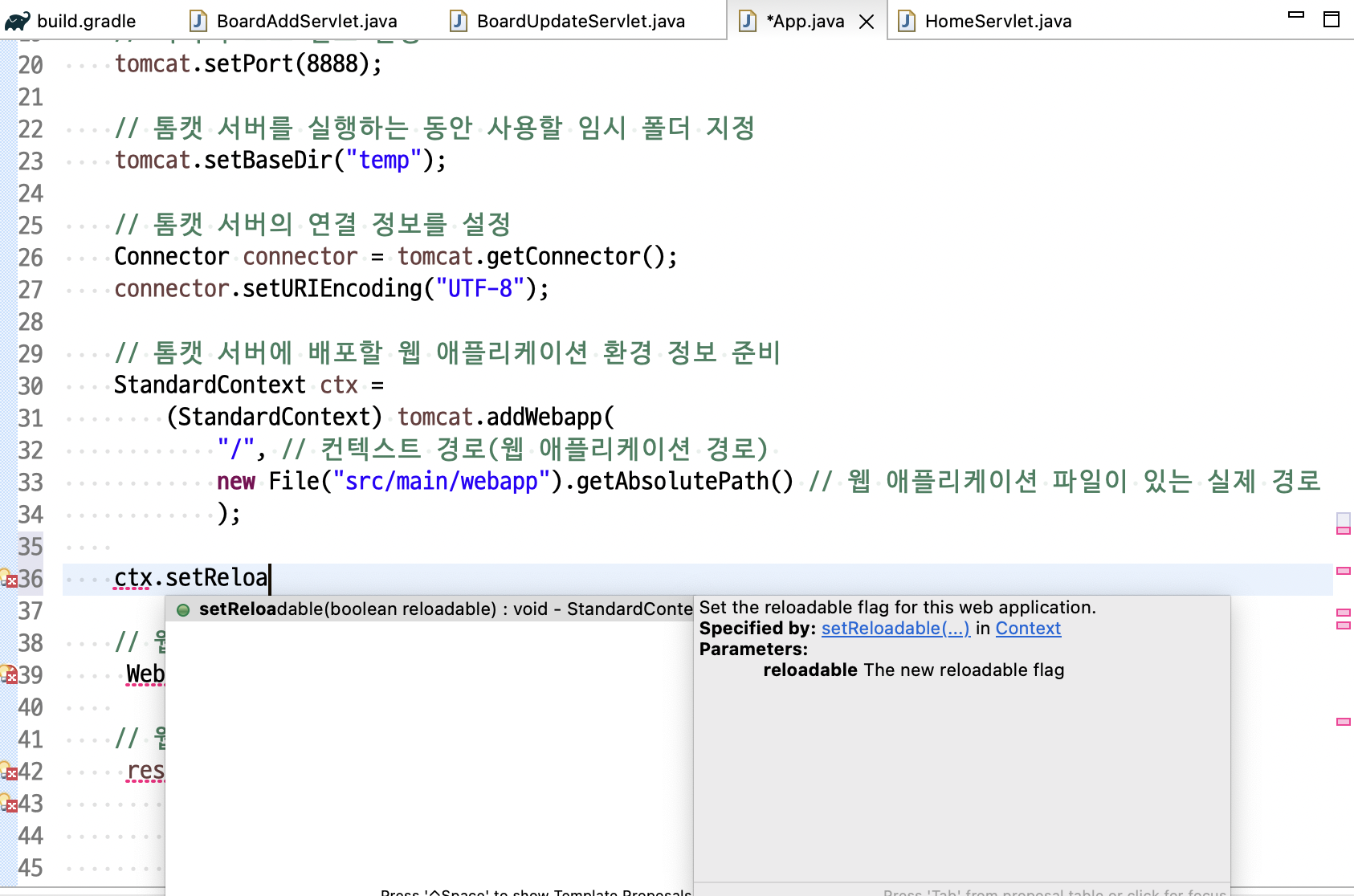Select the *App.java editor tab
1354x896 pixels.
805,21
